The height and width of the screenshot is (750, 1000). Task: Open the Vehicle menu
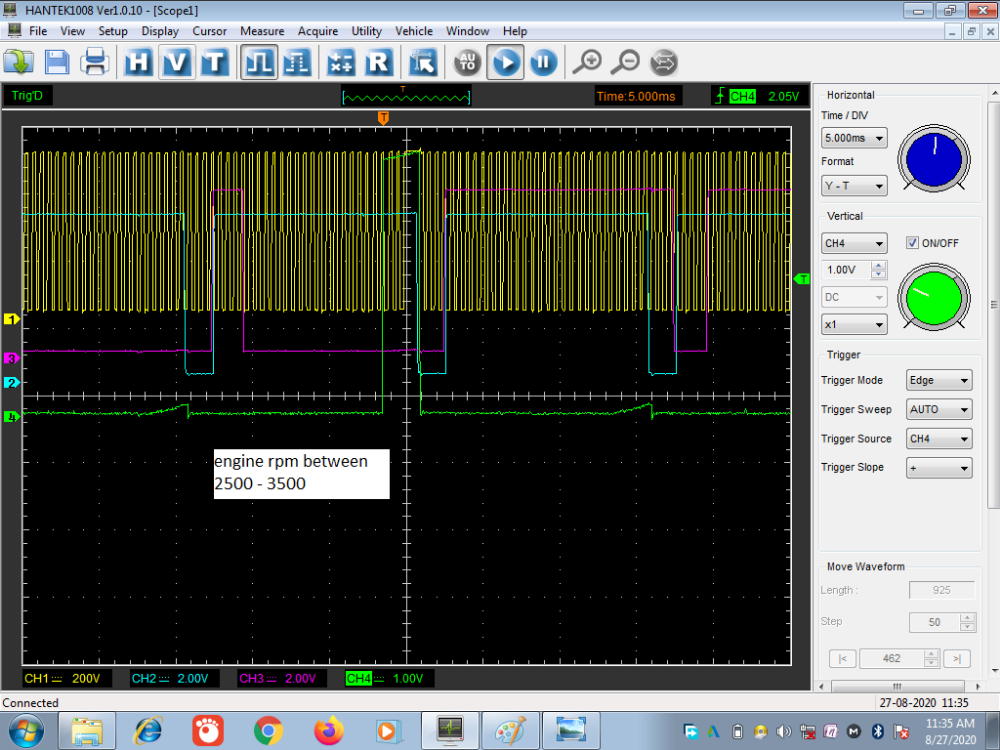coord(414,31)
